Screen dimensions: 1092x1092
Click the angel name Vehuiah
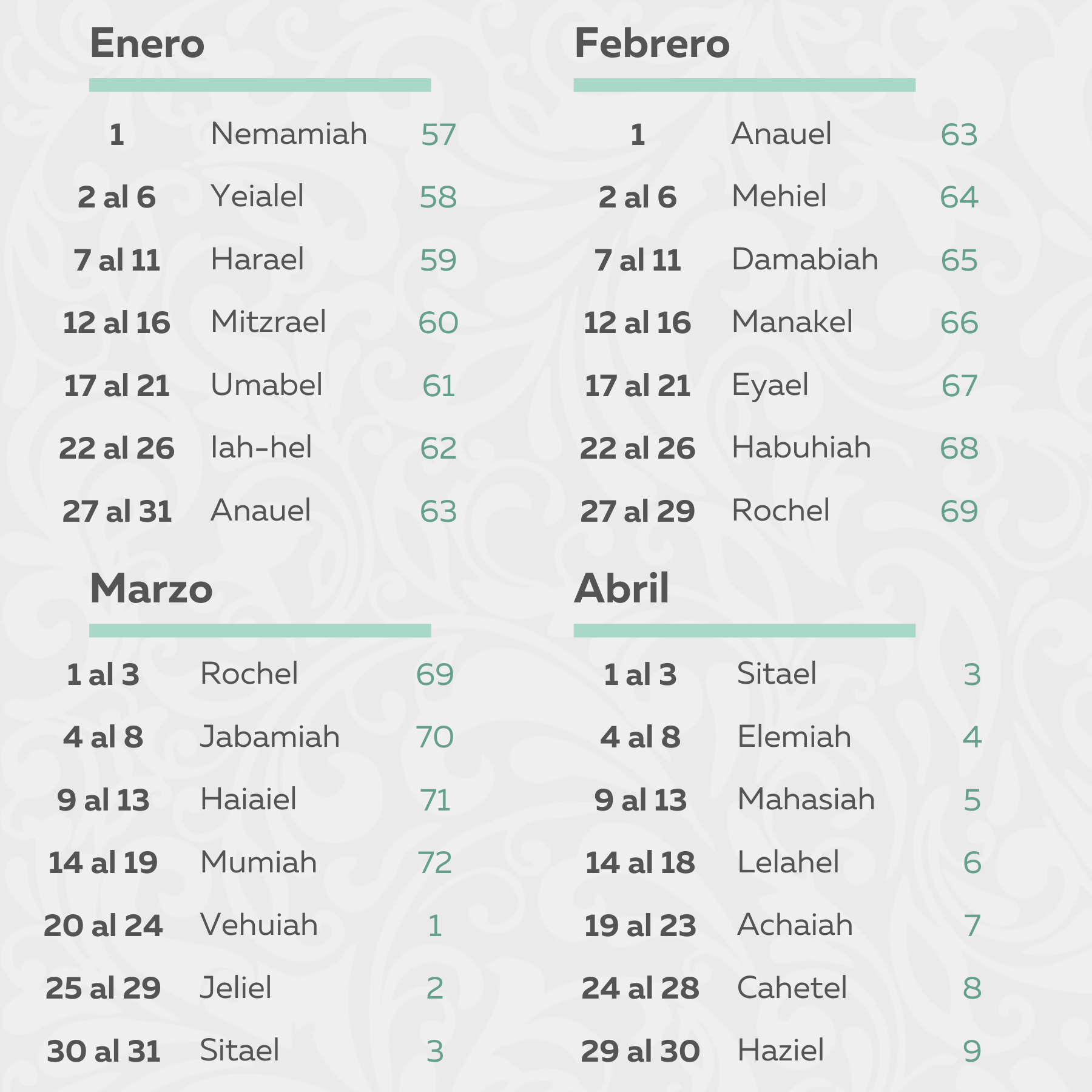pos(259,925)
